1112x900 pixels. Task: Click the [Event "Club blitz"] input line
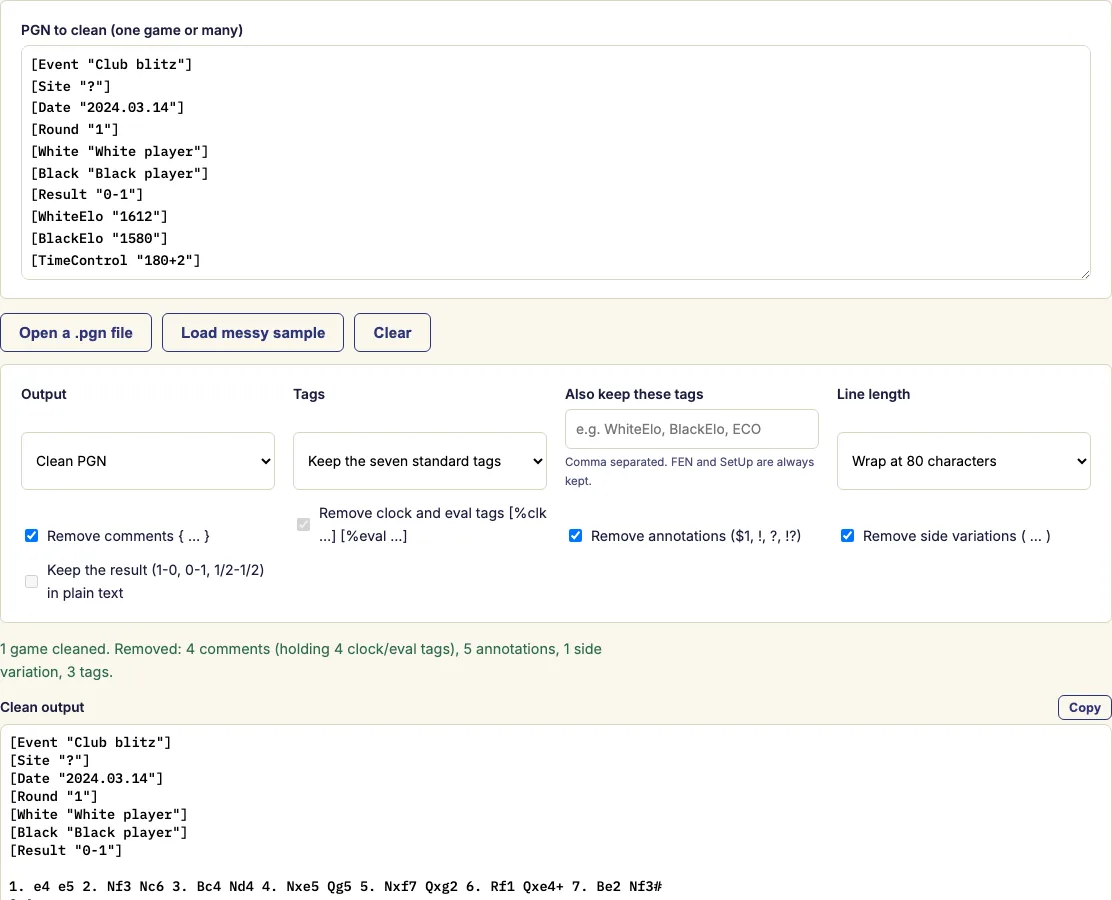[111, 65]
